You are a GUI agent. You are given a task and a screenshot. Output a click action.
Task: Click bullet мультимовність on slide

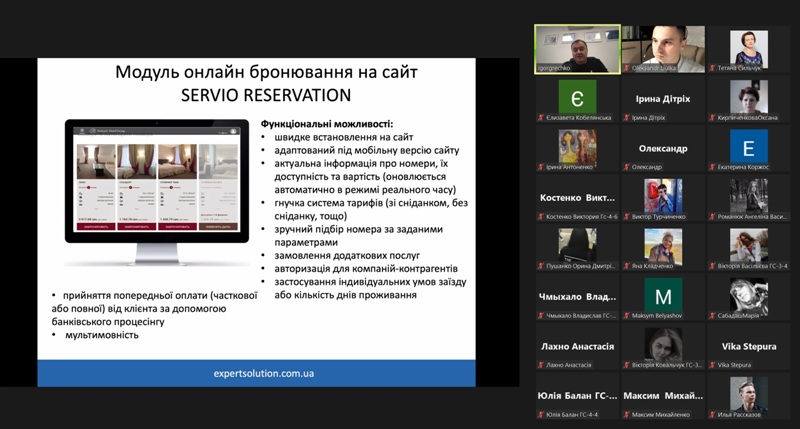[x=102, y=335]
